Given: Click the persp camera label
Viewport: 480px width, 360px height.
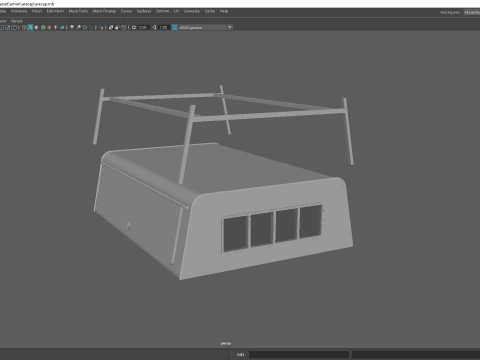Looking at the screenshot, I should pyautogui.click(x=226, y=343).
